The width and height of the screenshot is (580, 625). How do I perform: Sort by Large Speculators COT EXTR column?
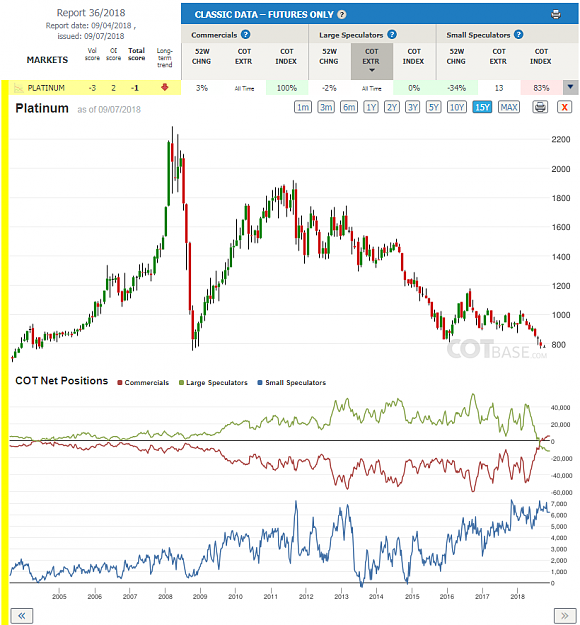pyautogui.click(x=371, y=61)
